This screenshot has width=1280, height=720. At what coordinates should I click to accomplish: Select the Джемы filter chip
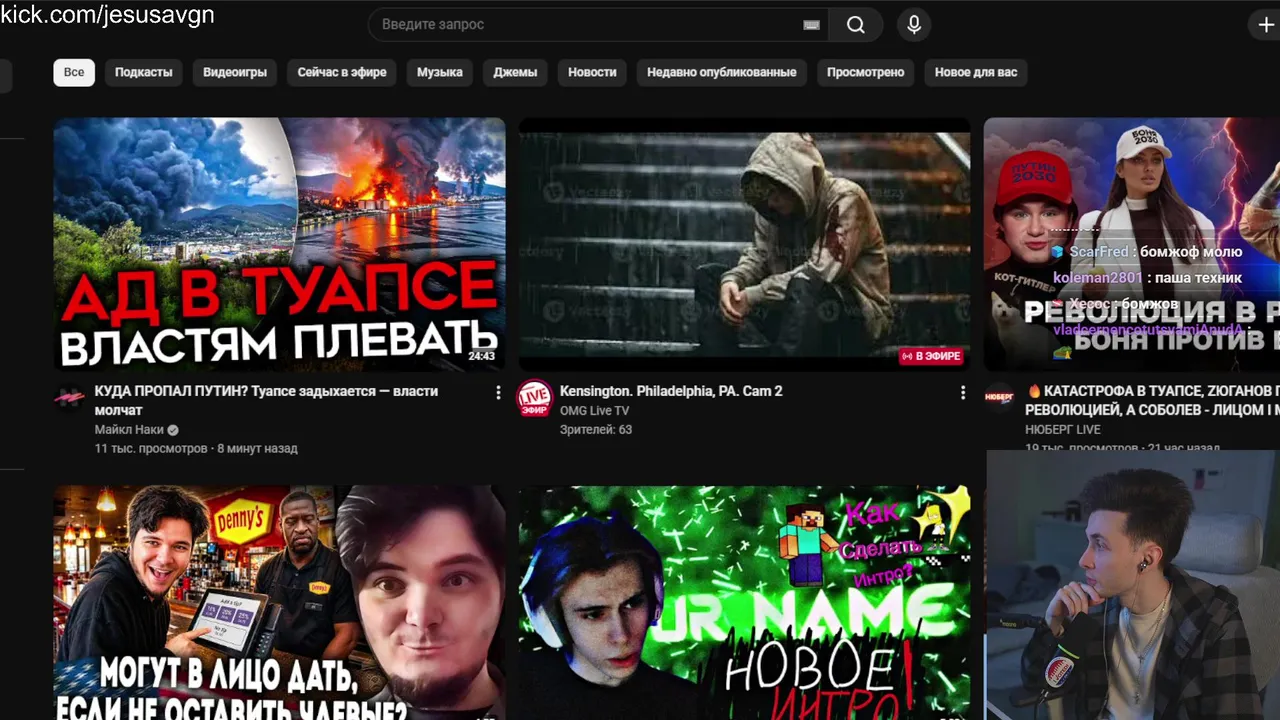click(515, 72)
